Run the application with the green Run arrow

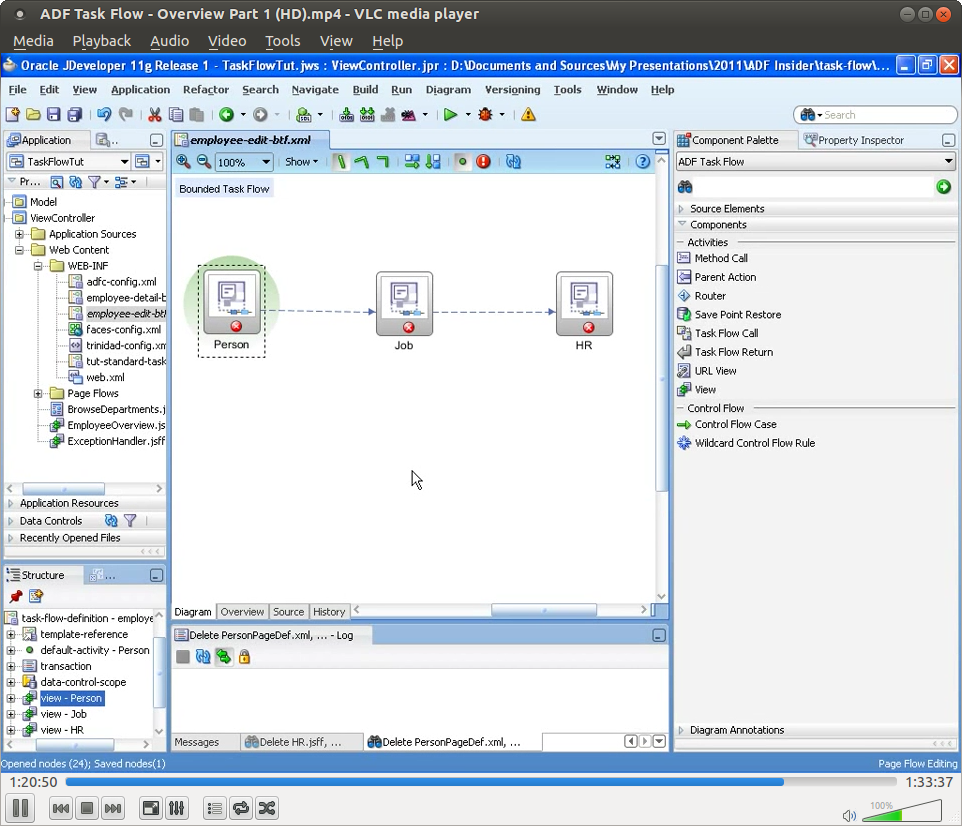click(451, 114)
